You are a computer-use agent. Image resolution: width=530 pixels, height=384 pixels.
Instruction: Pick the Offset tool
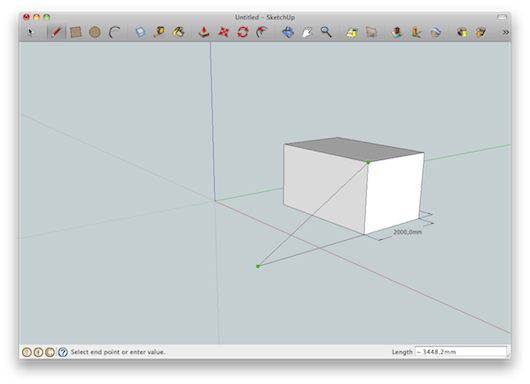tap(262, 32)
